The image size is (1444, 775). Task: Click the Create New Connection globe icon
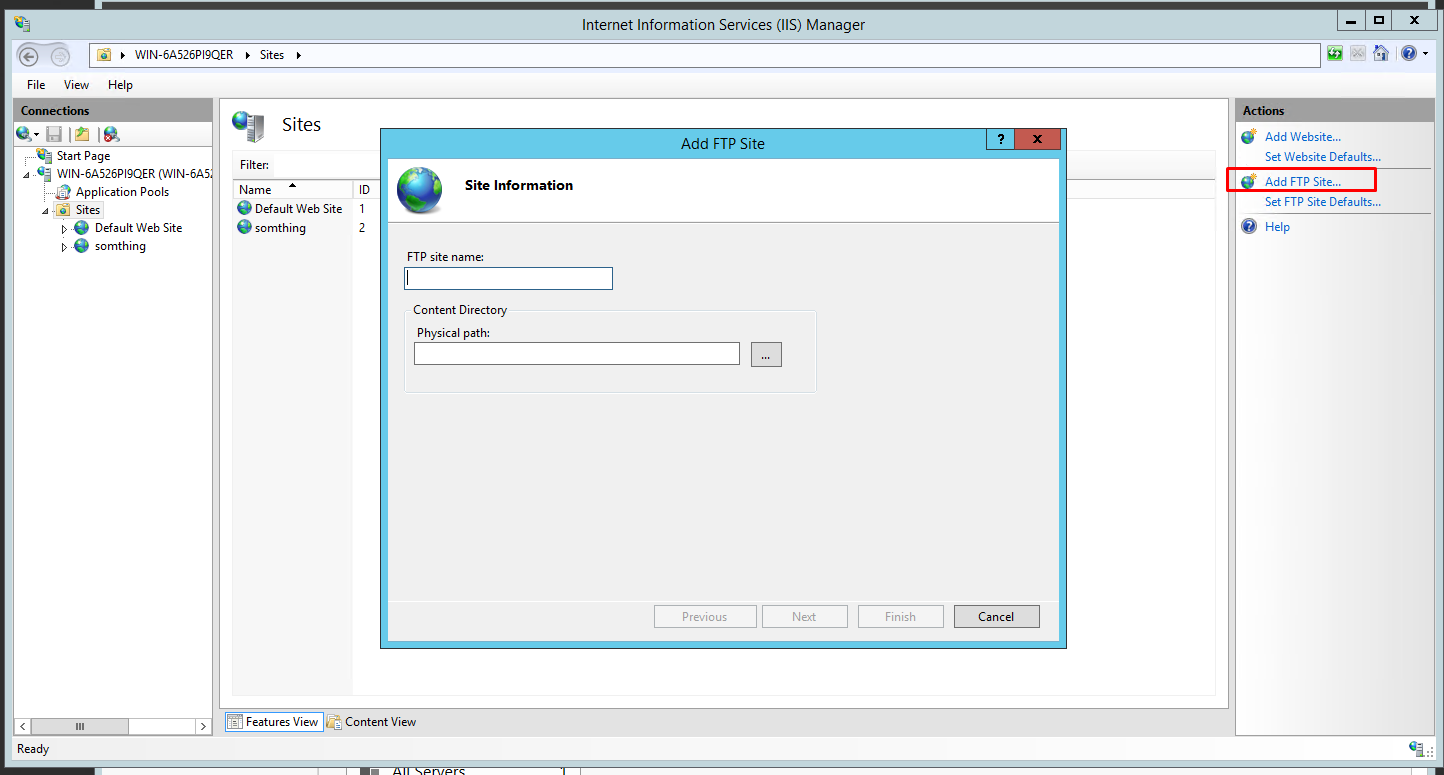[23, 133]
